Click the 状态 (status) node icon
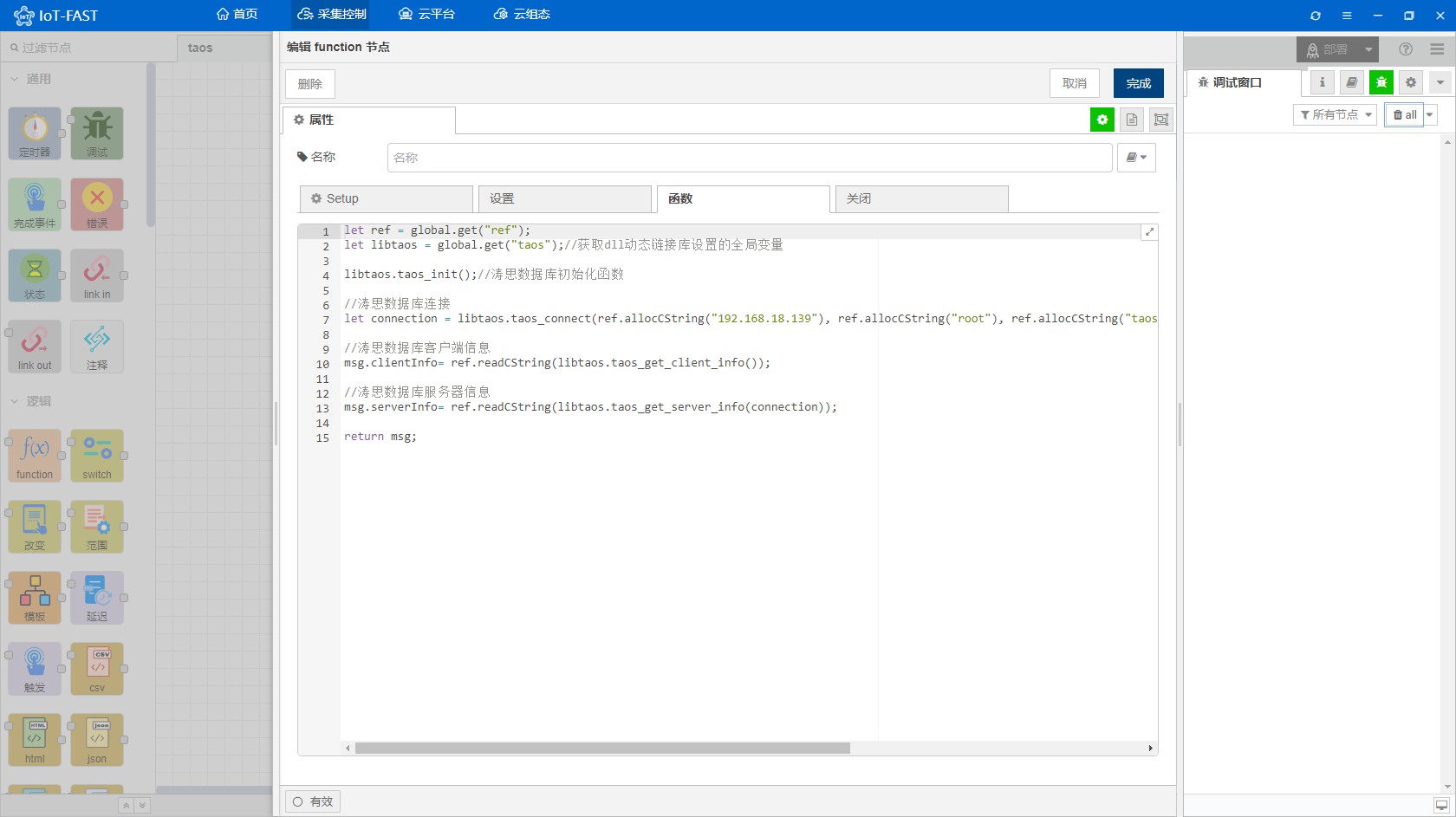The width and height of the screenshot is (1456, 817). tap(35, 276)
